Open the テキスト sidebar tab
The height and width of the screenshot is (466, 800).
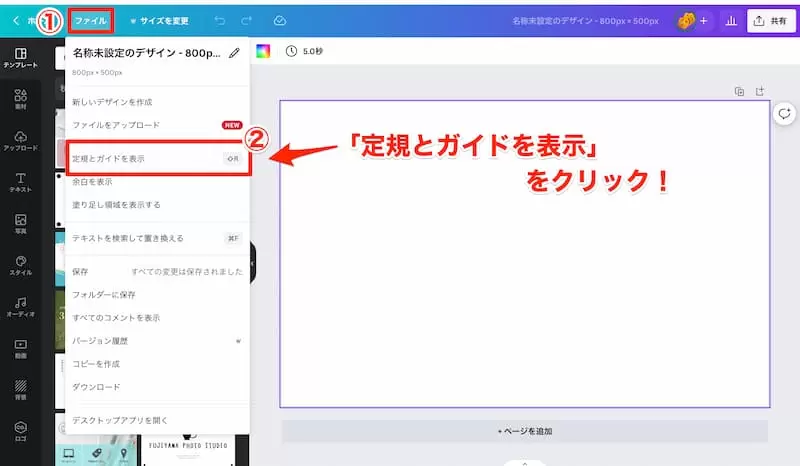coord(20,182)
